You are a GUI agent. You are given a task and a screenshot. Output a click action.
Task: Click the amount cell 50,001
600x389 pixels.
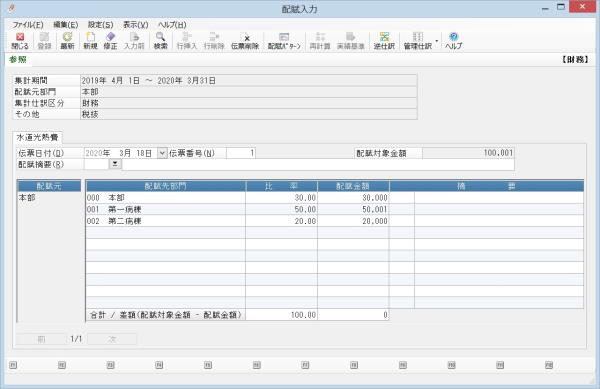tap(353, 210)
